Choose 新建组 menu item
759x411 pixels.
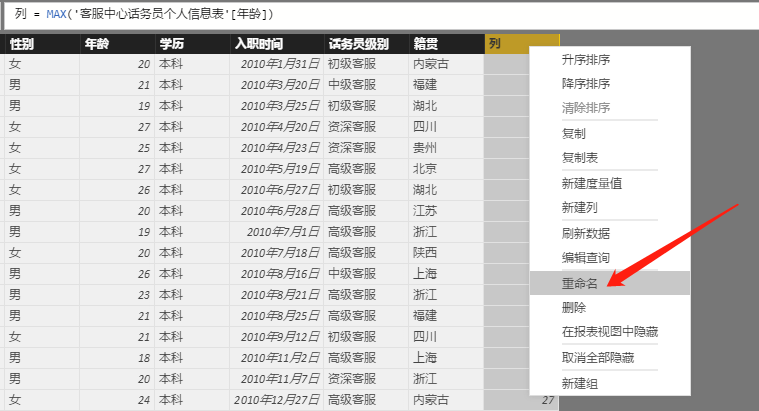pos(579,383)
